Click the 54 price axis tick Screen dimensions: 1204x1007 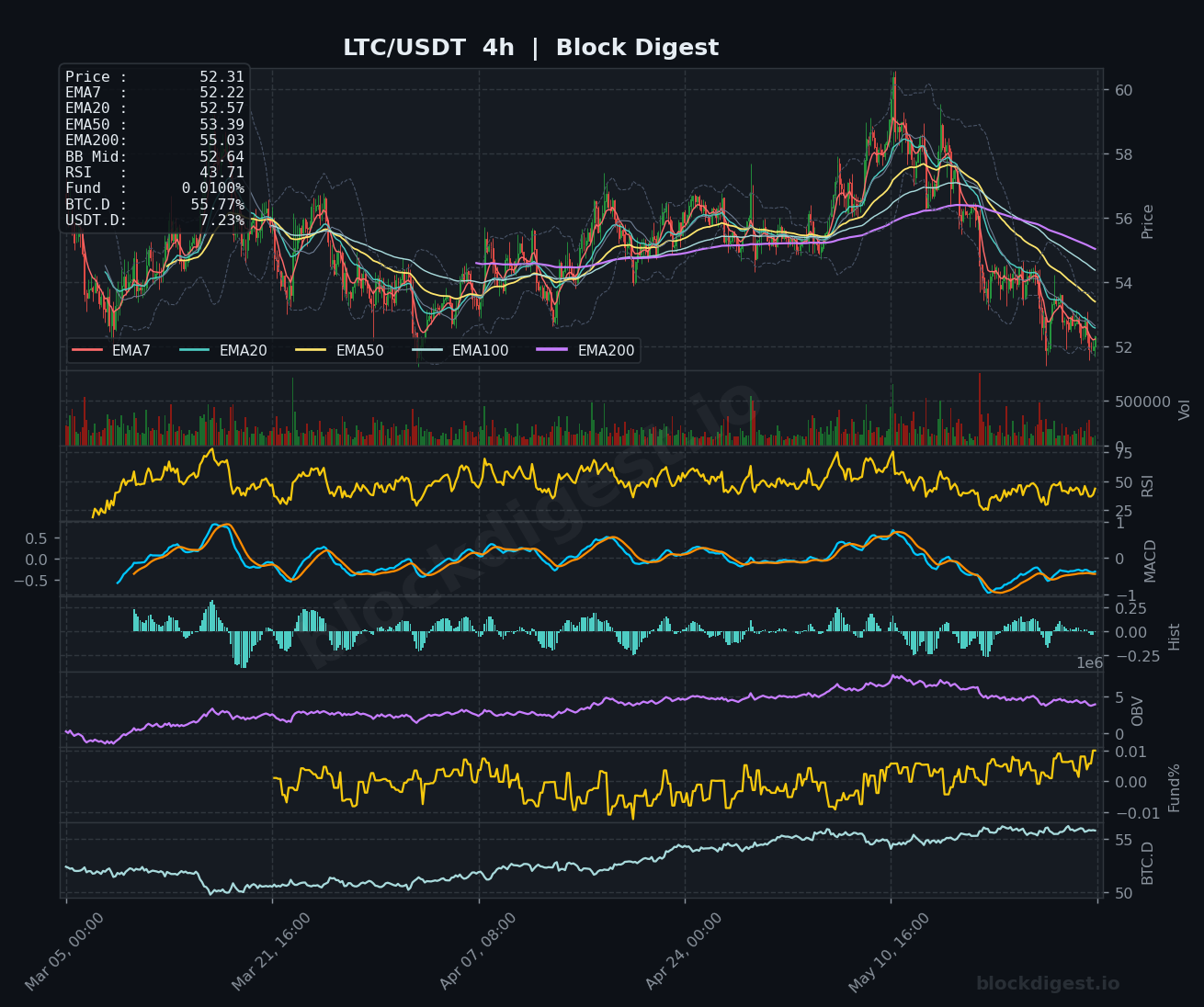[x=1123, y=283]
